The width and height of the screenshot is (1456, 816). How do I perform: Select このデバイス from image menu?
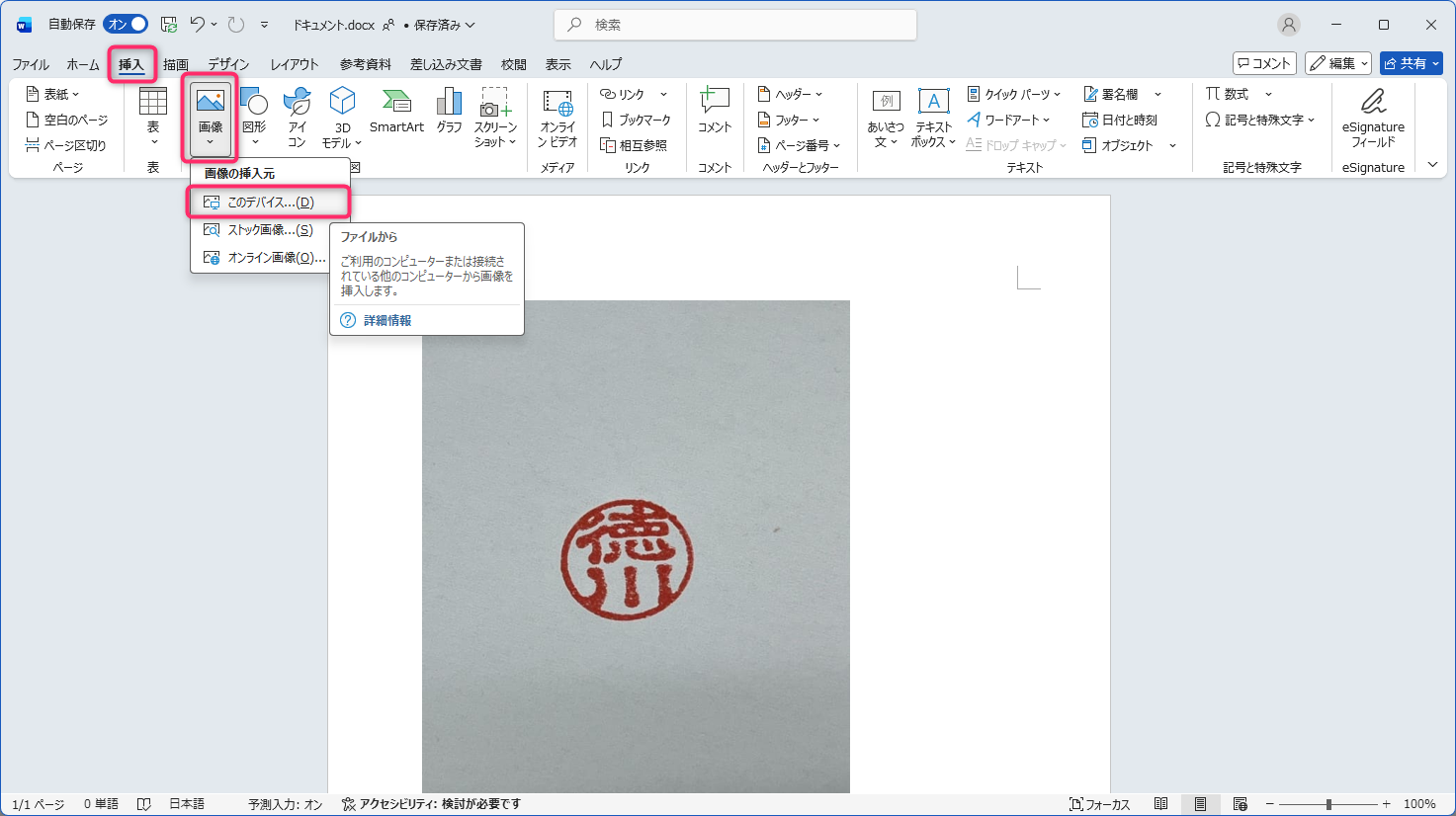coord(269,203)
